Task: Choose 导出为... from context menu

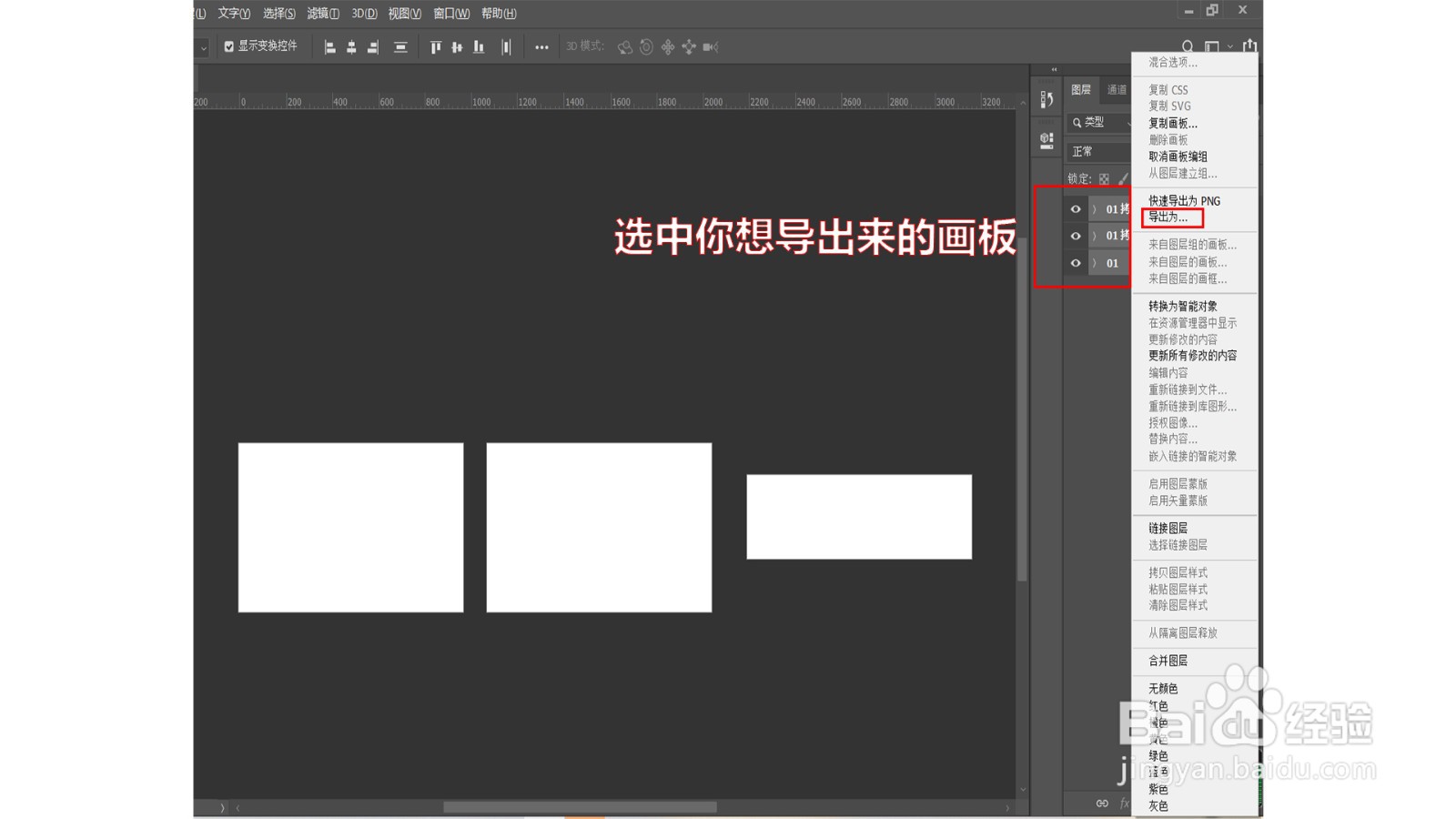Action: [1168, 217]
